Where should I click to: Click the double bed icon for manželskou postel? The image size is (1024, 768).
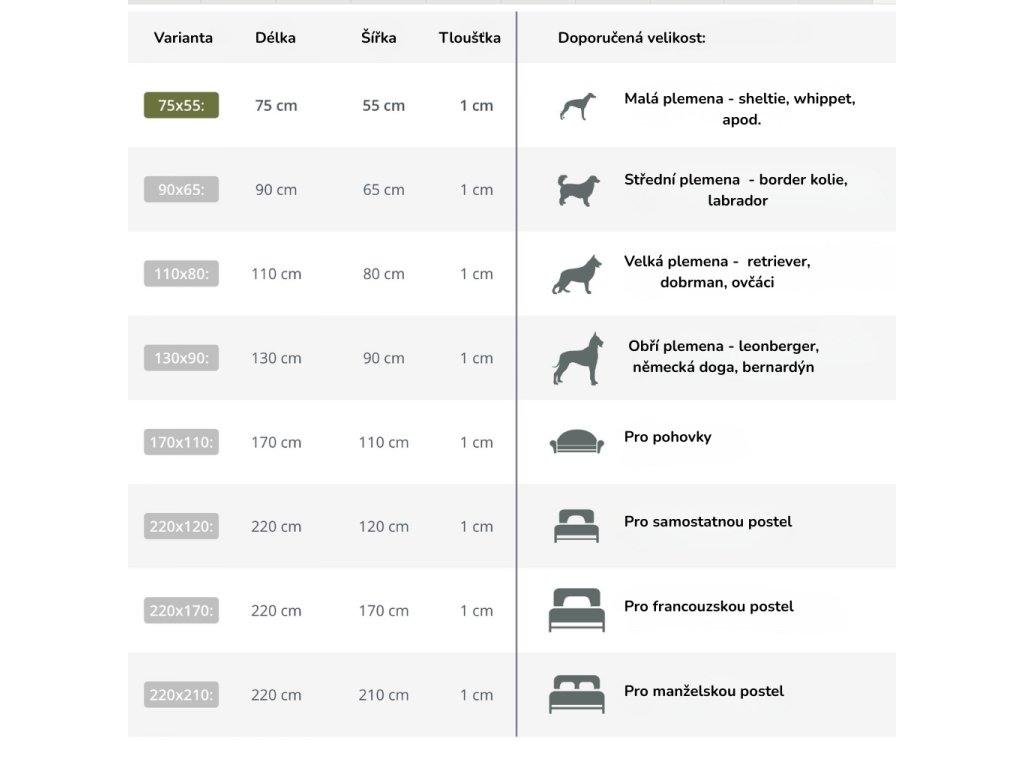pyautogui.click(x=577, y=694)
